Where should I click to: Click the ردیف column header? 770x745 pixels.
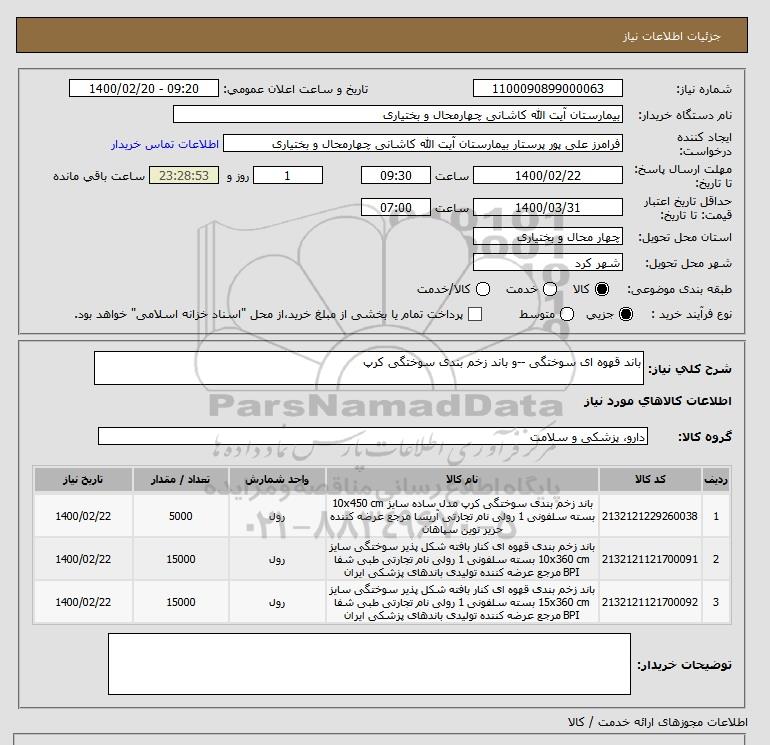coord(716,479)
